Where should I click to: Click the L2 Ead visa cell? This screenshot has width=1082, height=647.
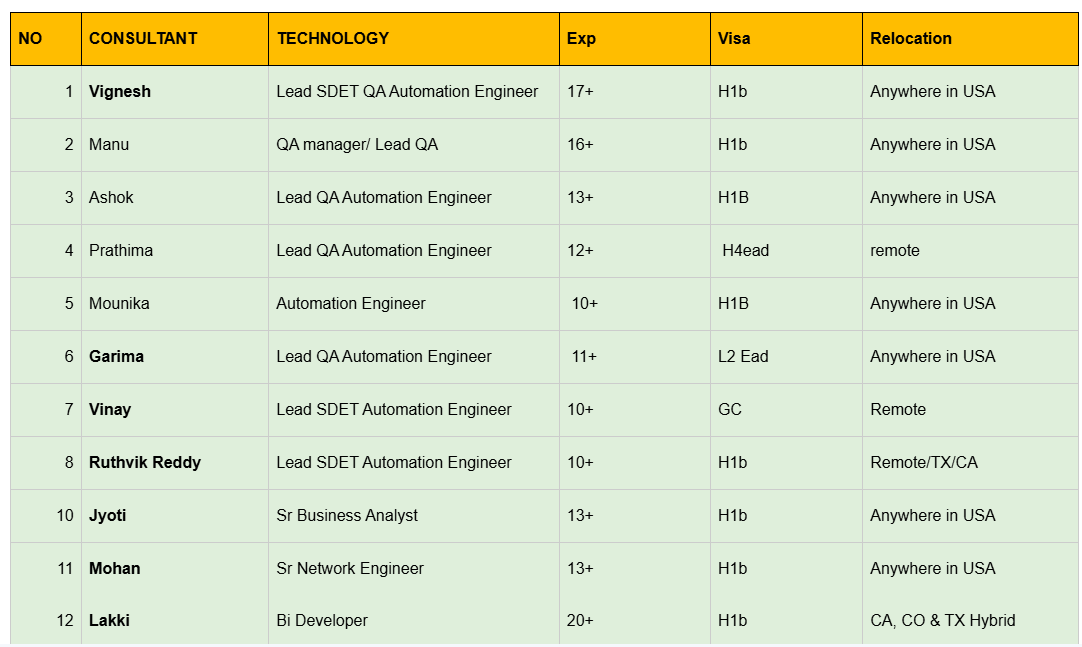click(743, 357)
